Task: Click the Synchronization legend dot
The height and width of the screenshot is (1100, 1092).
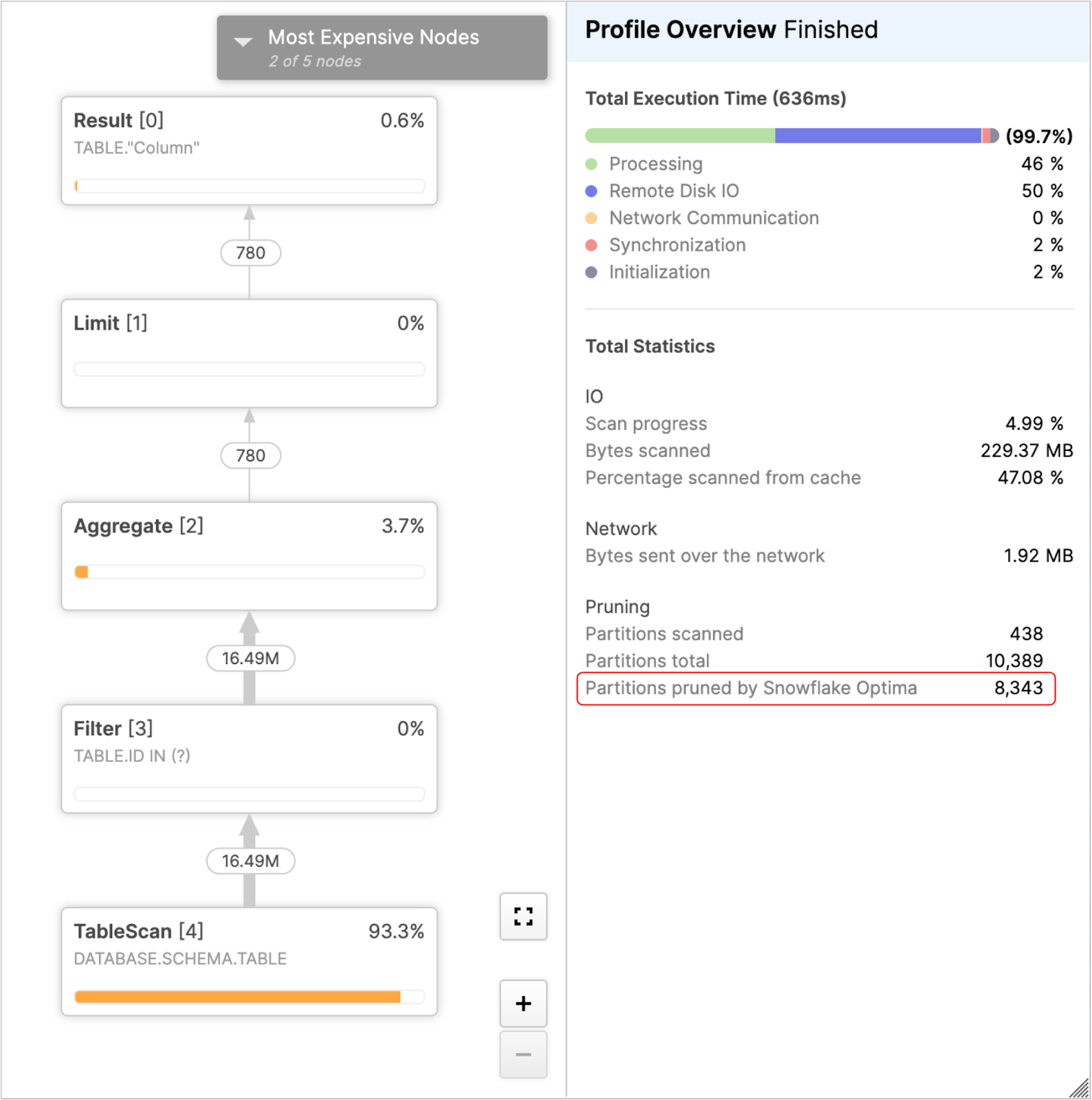Action: coord(591,245)
